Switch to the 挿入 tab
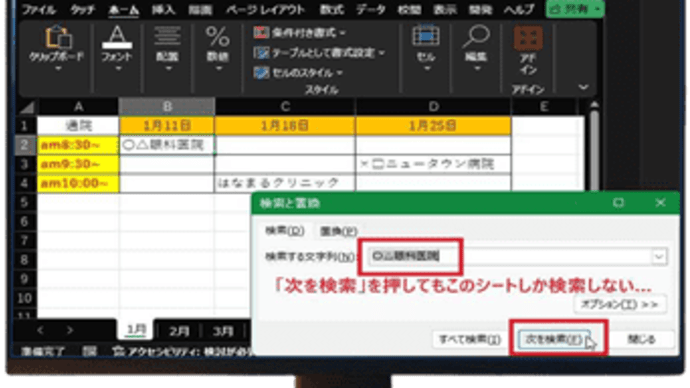 click(x=163, y=9)
